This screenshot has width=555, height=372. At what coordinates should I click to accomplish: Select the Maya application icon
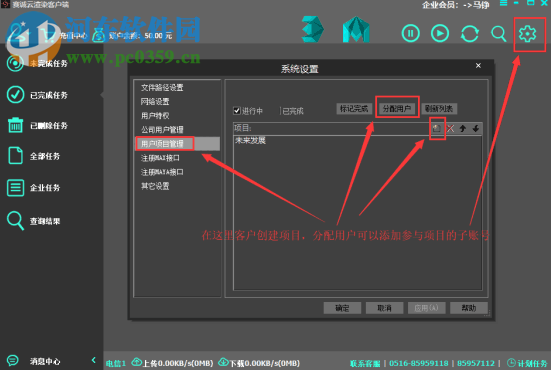[356, 30]
